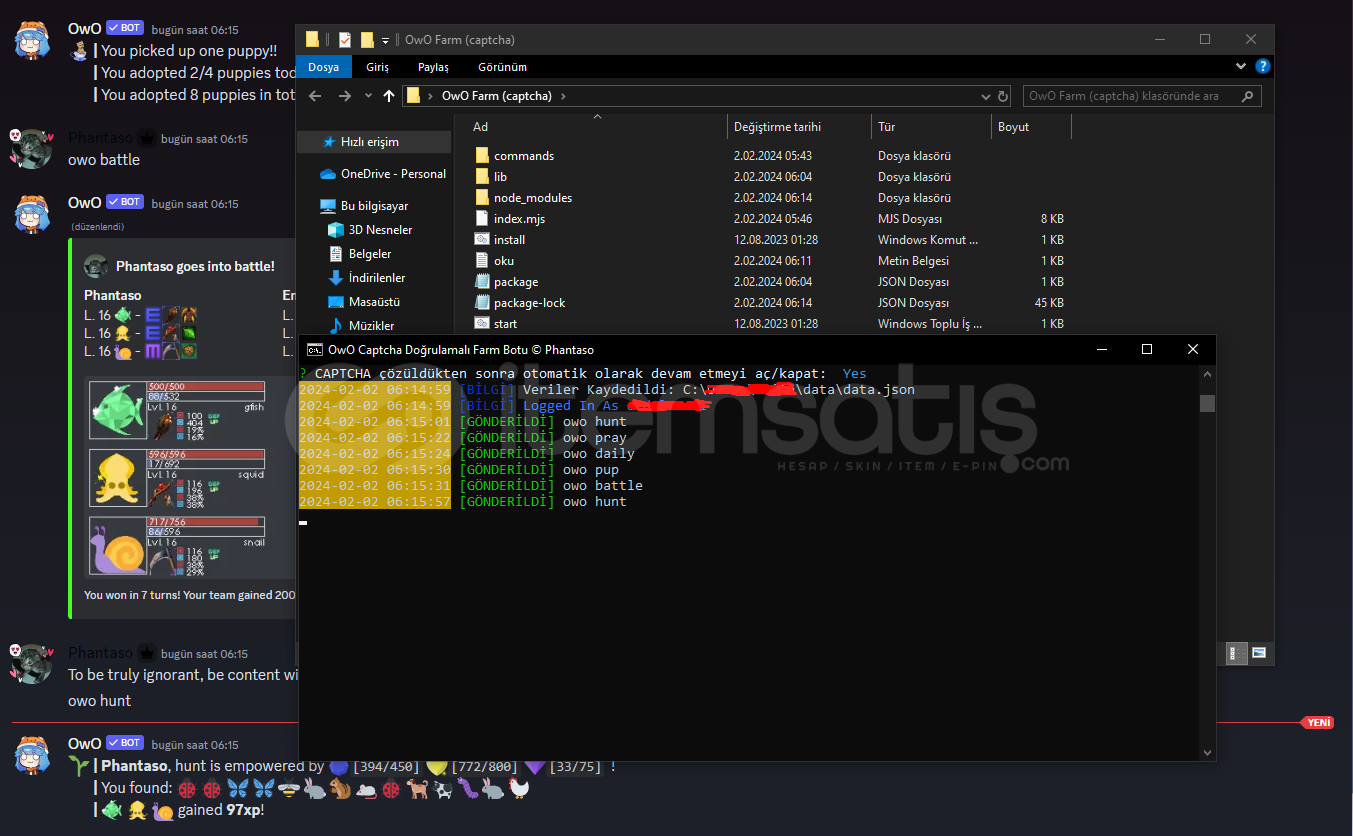
Task: Select the node_modules folder
Action: point(532,198)
